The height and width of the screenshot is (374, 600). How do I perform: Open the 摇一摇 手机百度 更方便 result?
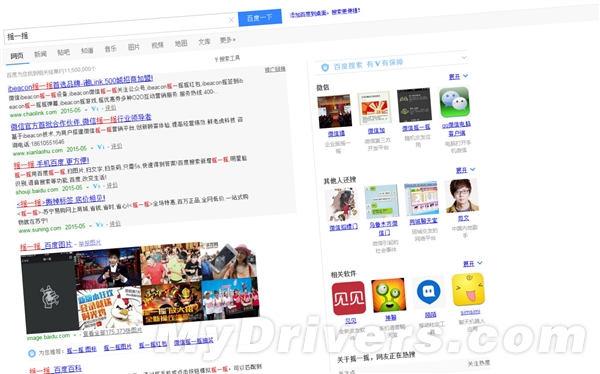[51, 163]
